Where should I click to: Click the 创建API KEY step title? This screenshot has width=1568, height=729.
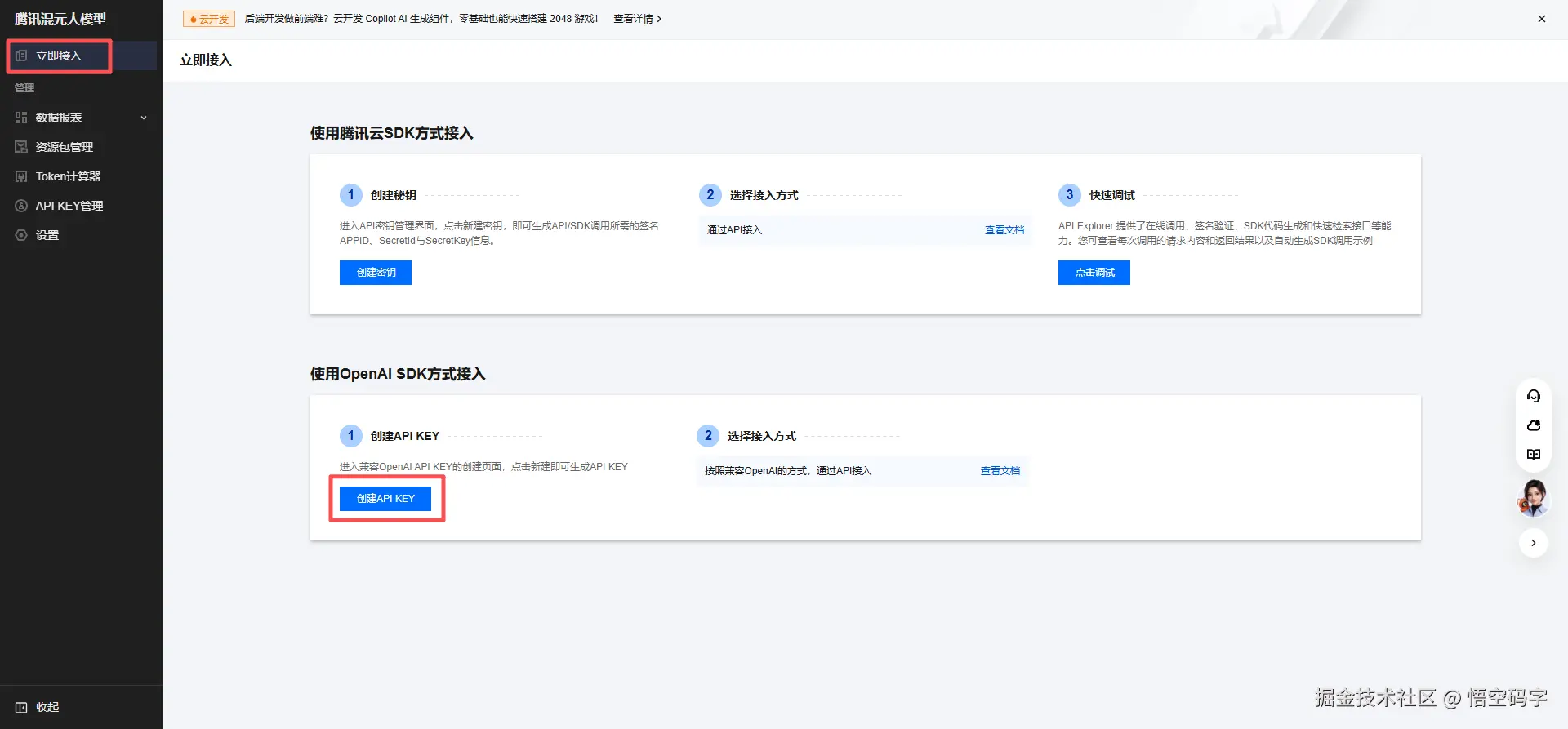coord(405,436)
